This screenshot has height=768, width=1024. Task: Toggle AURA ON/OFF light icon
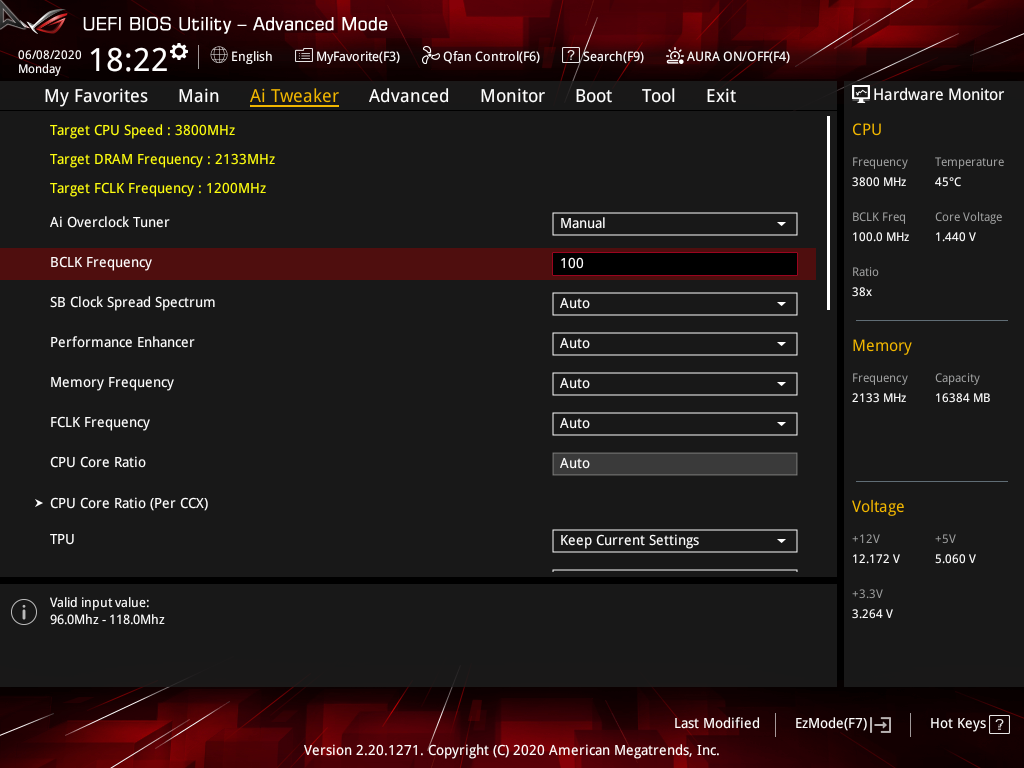[x=675, y=56]
